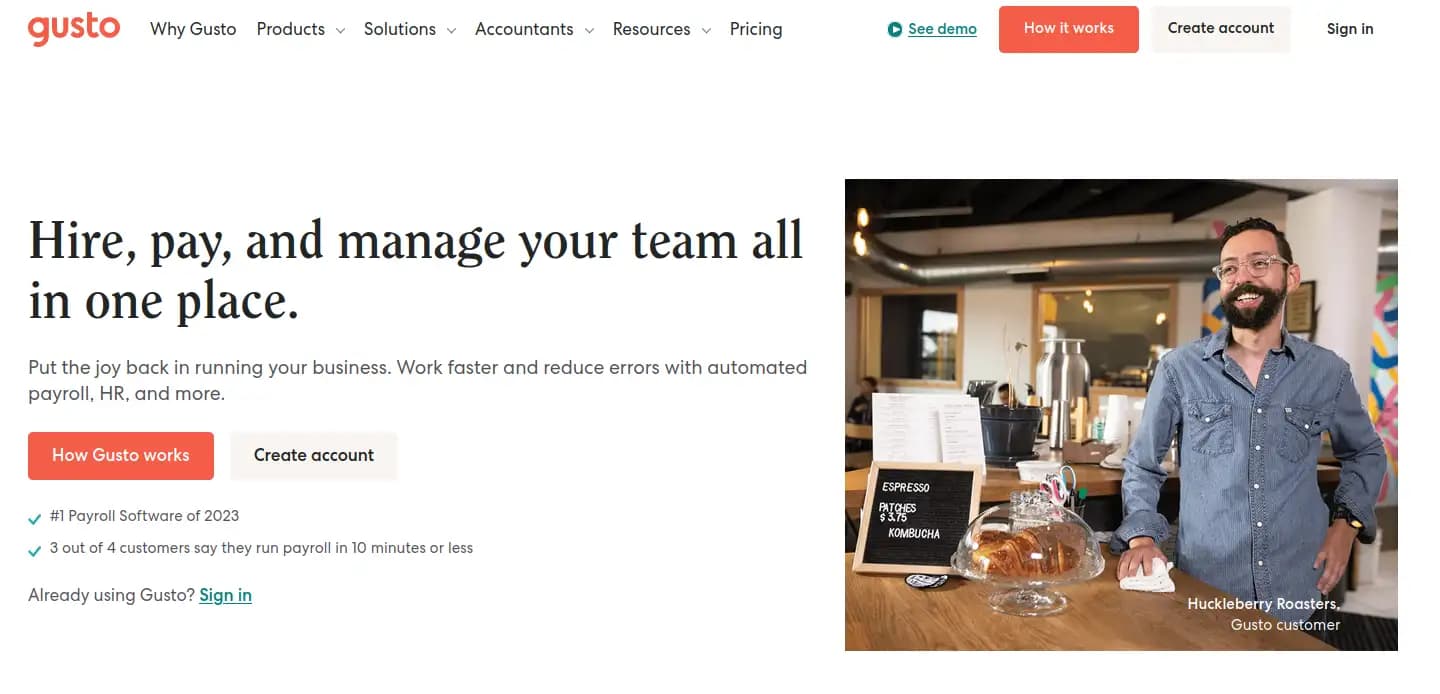Click the checkmark beside #1 Payroll Software
Image resolution: width=1440 pixels, height=694 pixels.
35,518
